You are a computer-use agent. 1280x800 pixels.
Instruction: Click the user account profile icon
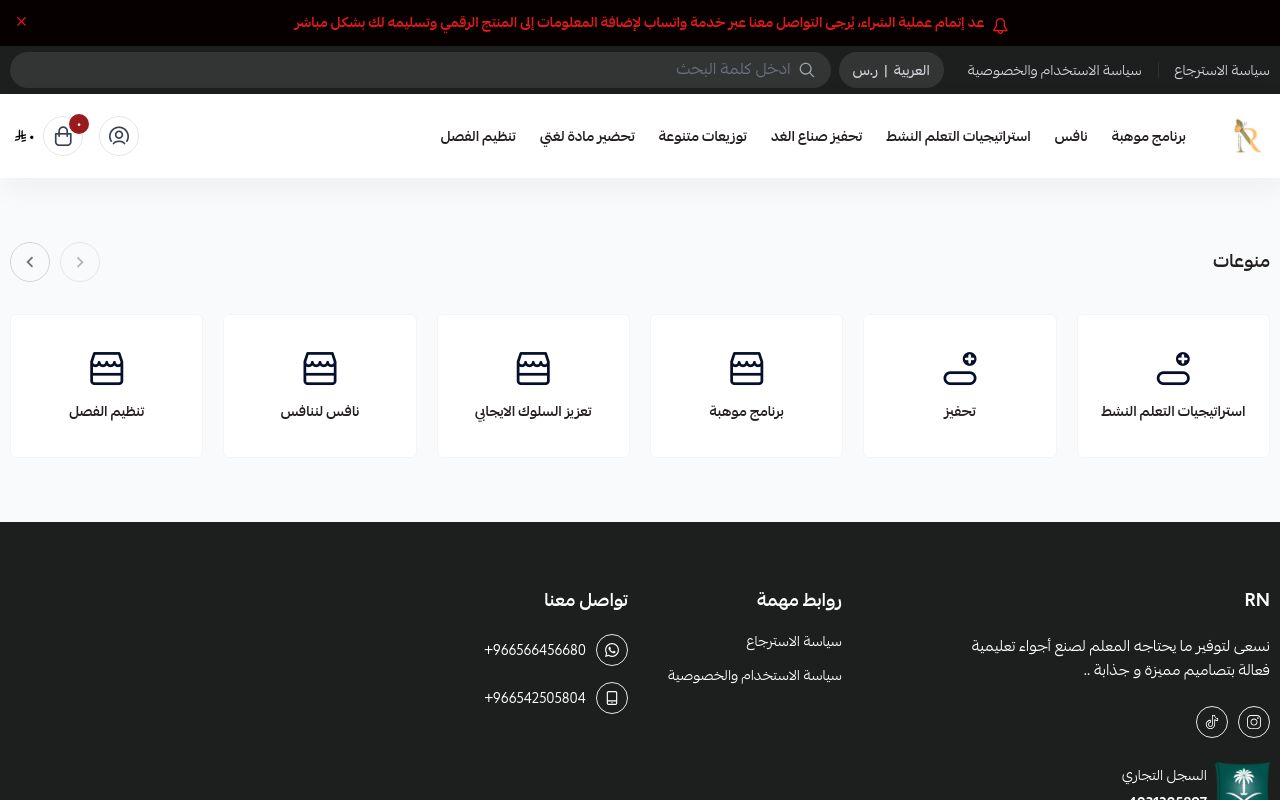coord(119,136)
